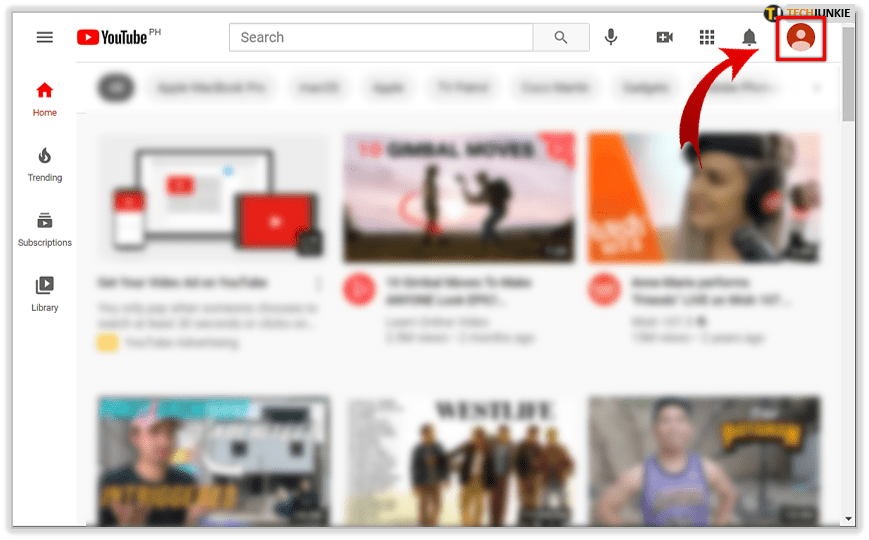Focus the Search input field
Image resolution: width=869 pixels, height=540 pixels.
click(380, 37)
